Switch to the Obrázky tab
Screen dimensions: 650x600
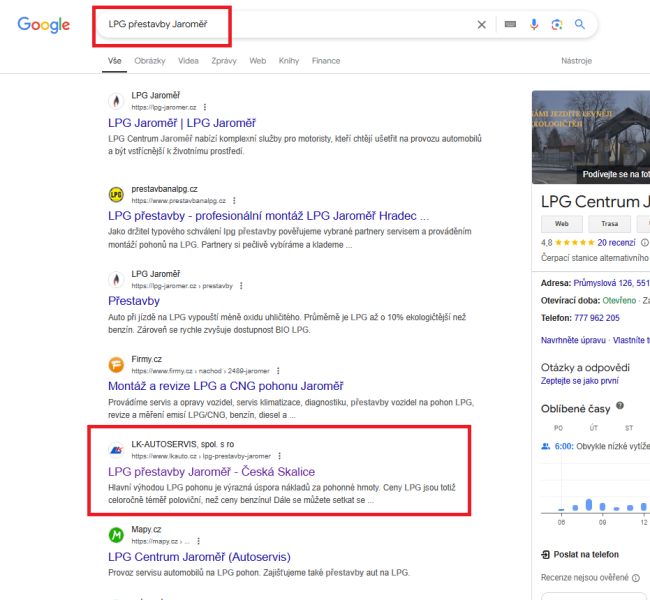(x=150, y=61)
